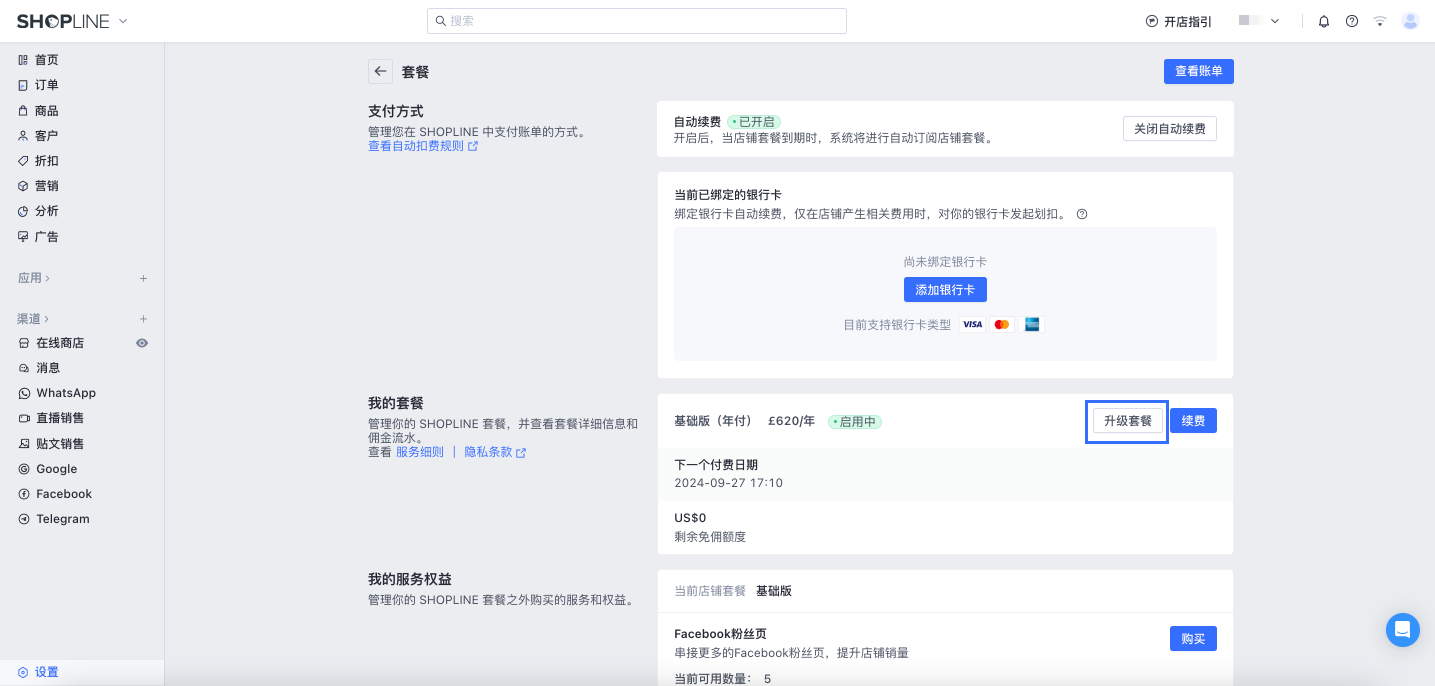Screen dimensions: 1435x686
Task: Open the chat support bubble
Action: (x=1403, y=630)
